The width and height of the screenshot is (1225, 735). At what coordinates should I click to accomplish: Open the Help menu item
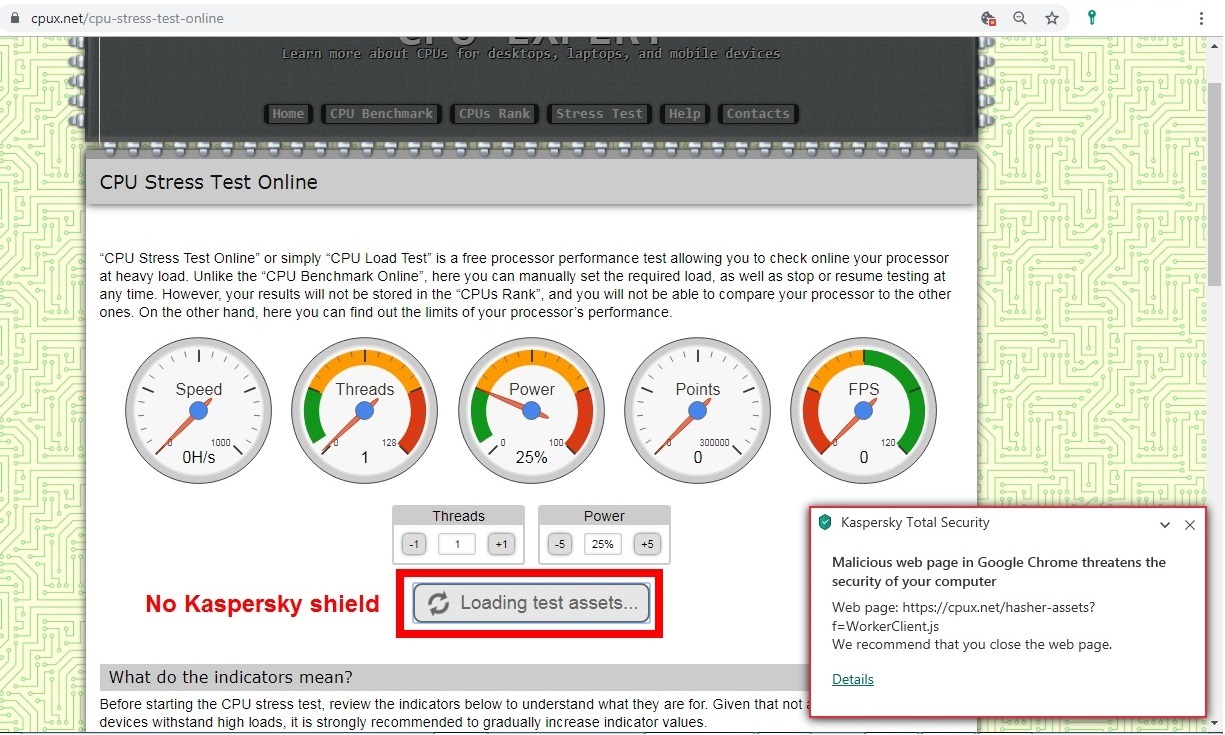(x=685, y=113)
